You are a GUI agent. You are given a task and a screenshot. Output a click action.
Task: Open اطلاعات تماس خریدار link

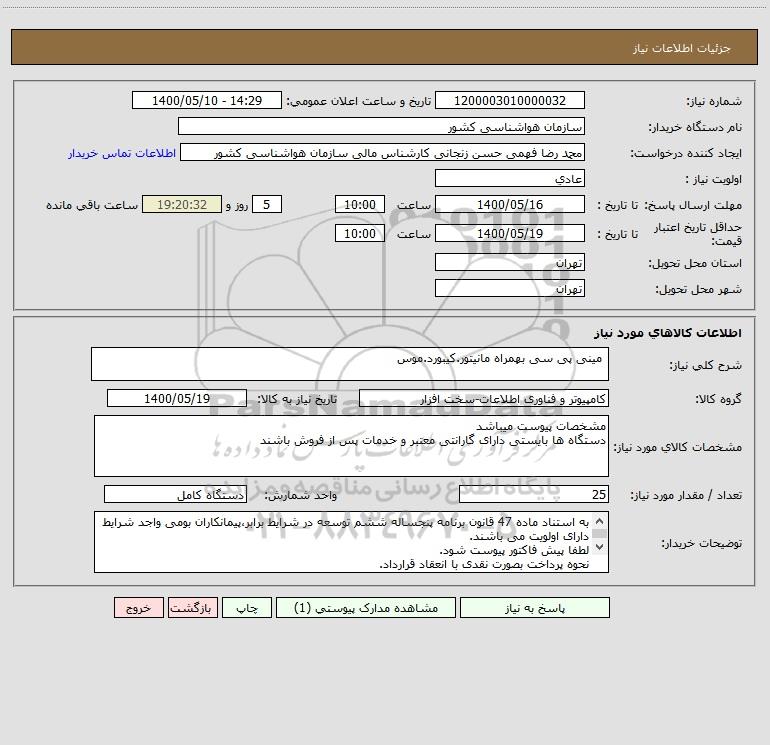(x=122, y=153)
